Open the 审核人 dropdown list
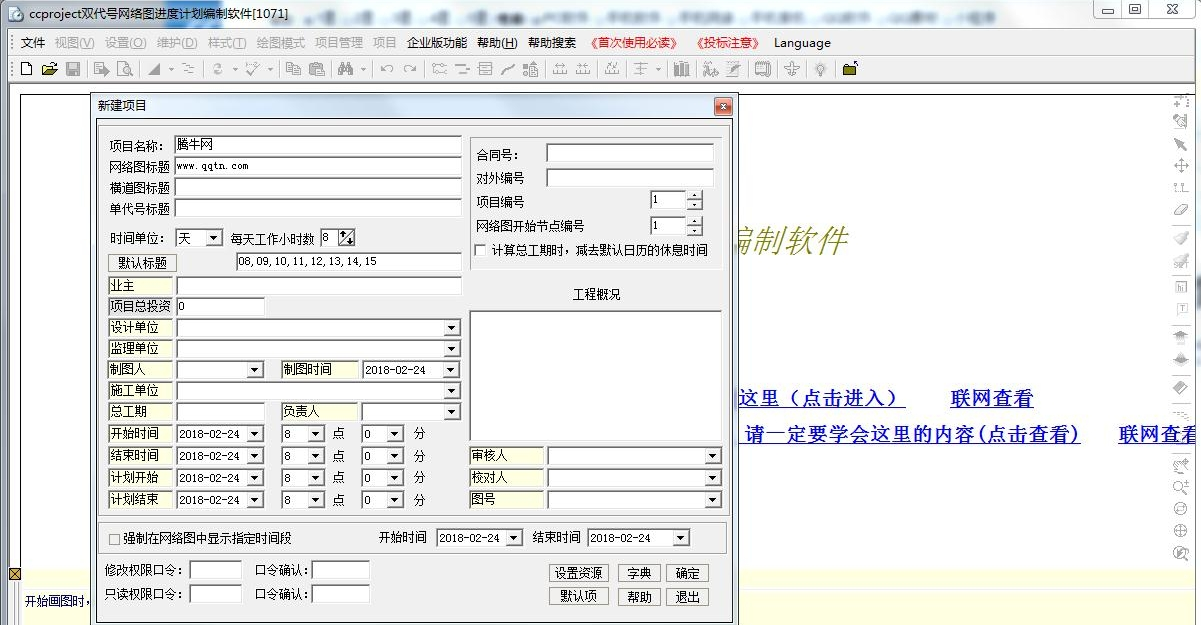The width and height of the screenshot is (1201, 625). click(x=712, y=456)
